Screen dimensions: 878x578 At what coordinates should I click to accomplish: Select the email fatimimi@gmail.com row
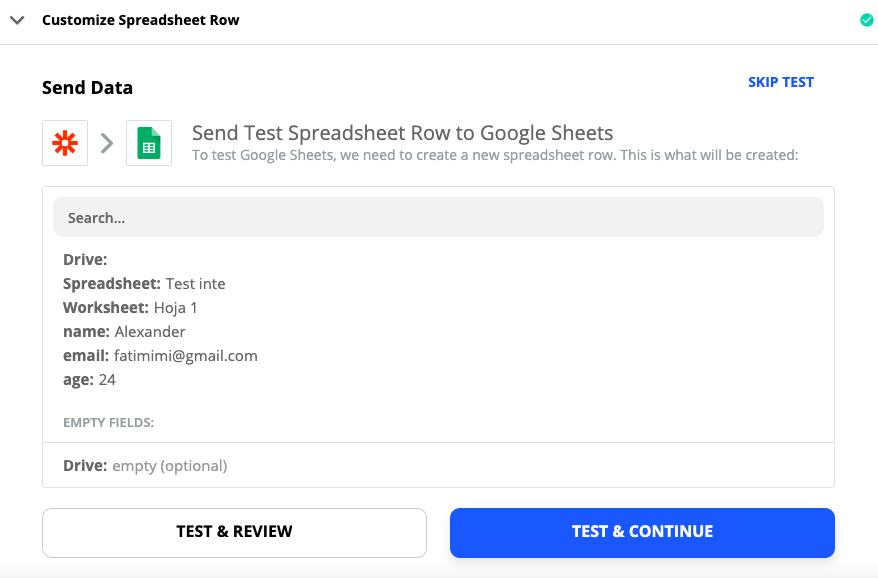[x=160, y=356]
